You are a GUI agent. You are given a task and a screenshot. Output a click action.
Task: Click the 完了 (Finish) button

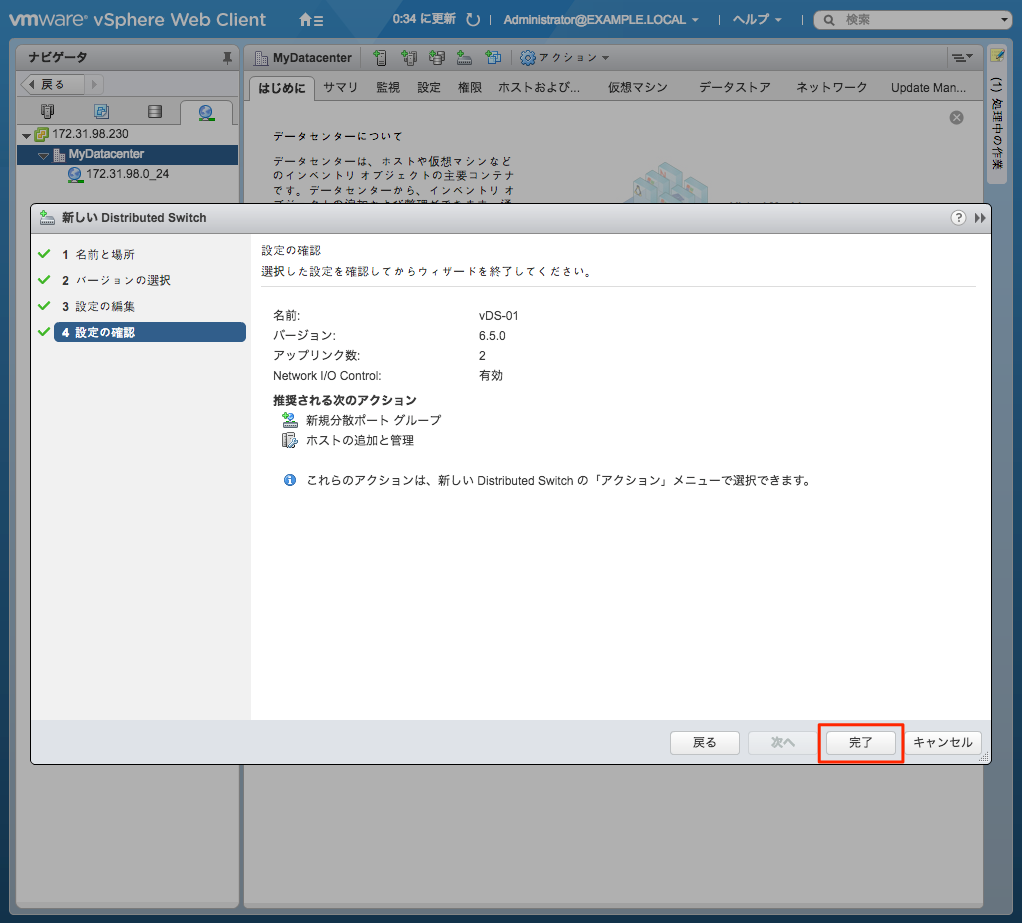coord(860,742)
